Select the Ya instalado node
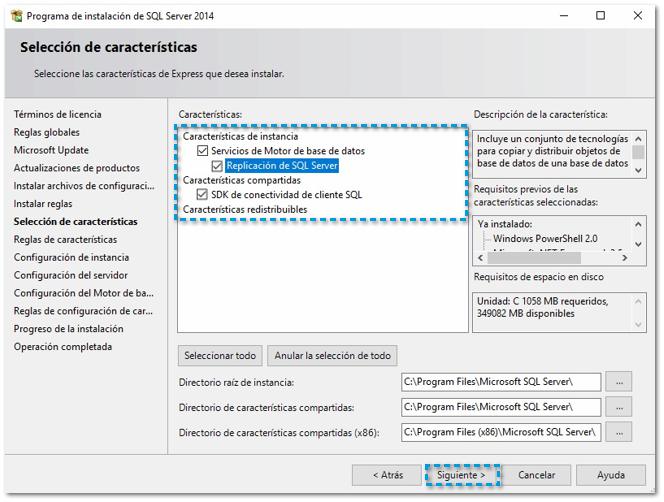Viewport: 664px width, 502px height. [505, 224]
